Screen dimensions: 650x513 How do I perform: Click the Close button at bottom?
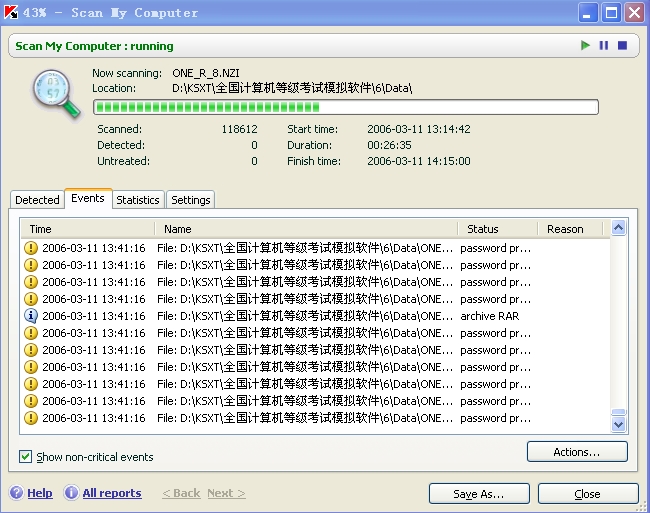pyautogui.click(x=588, y=494)
